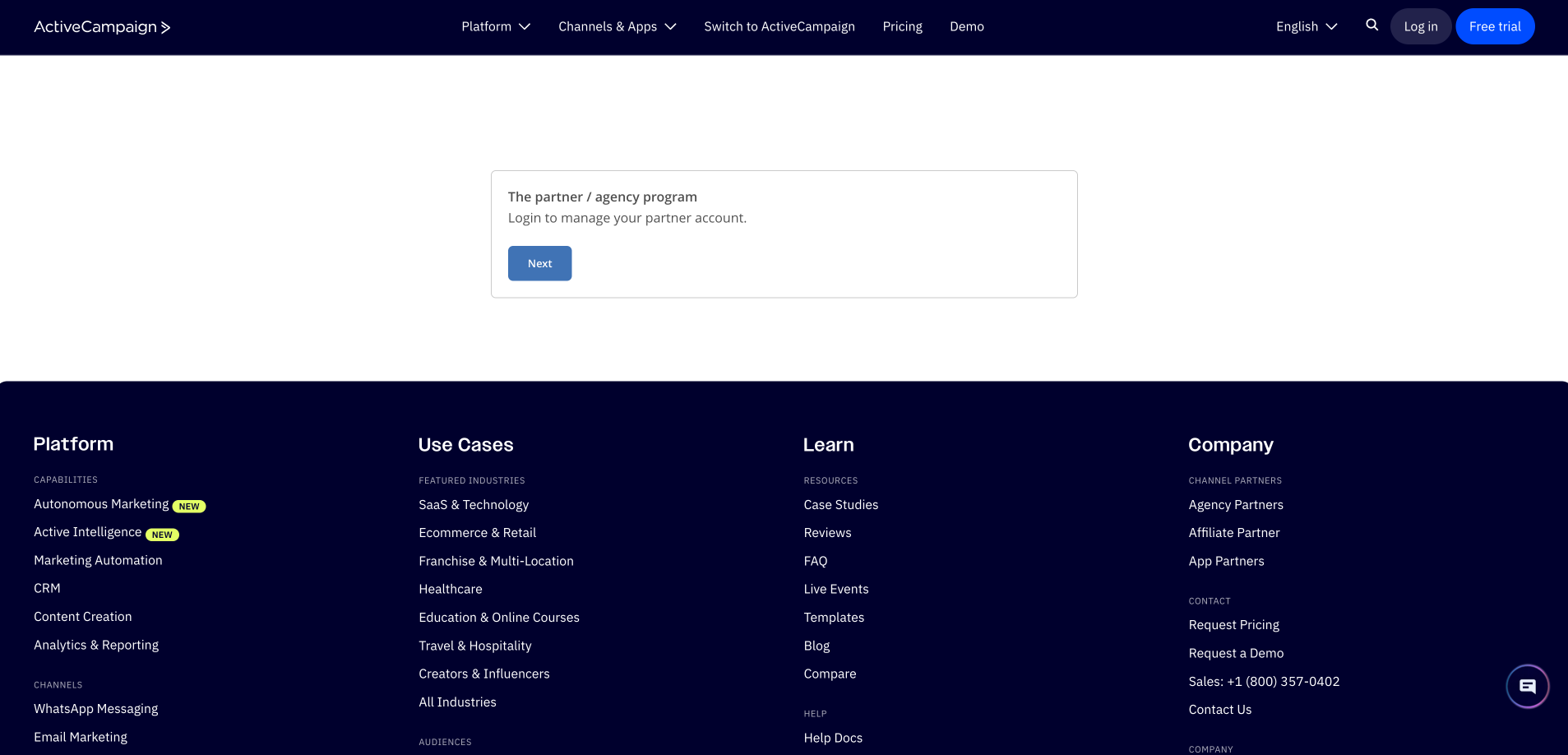Expand the Channels & Apps dropdown
1568x755 pixels.
(617, 26)
